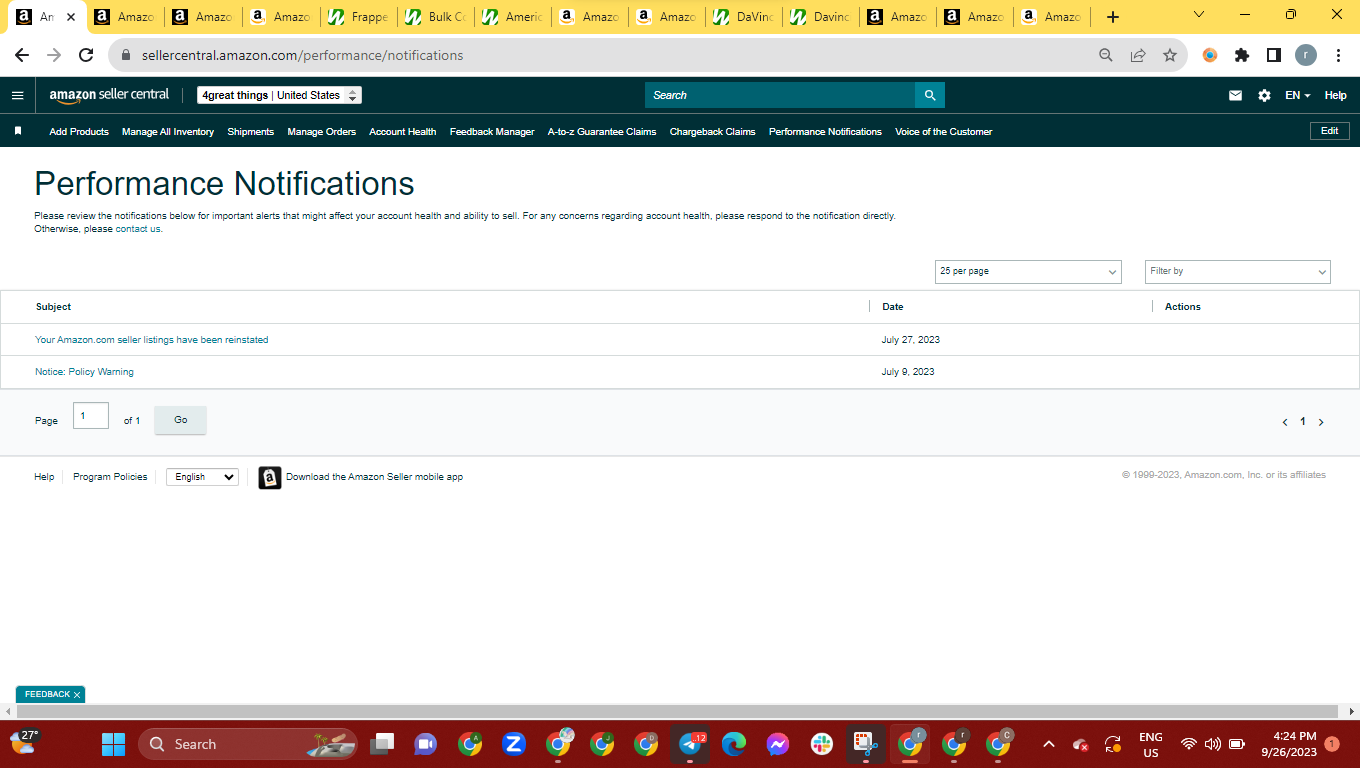Go to Chargeback Claims

pos(713,131)
